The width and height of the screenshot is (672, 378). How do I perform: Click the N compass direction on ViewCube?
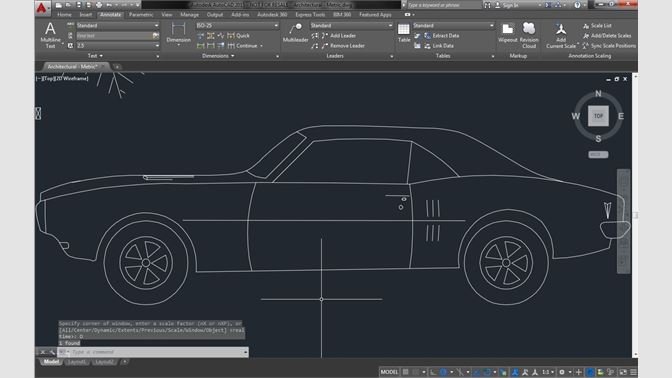coord(598,93)
